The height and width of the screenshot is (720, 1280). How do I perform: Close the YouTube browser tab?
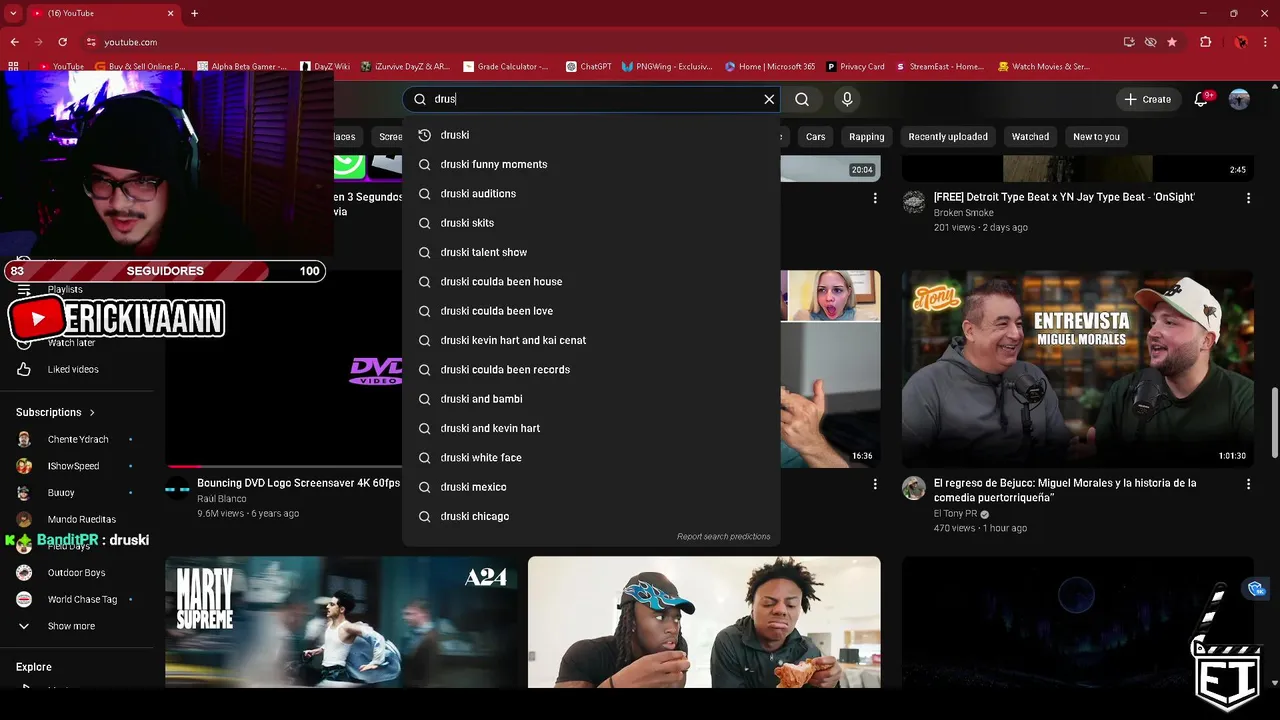171,13
